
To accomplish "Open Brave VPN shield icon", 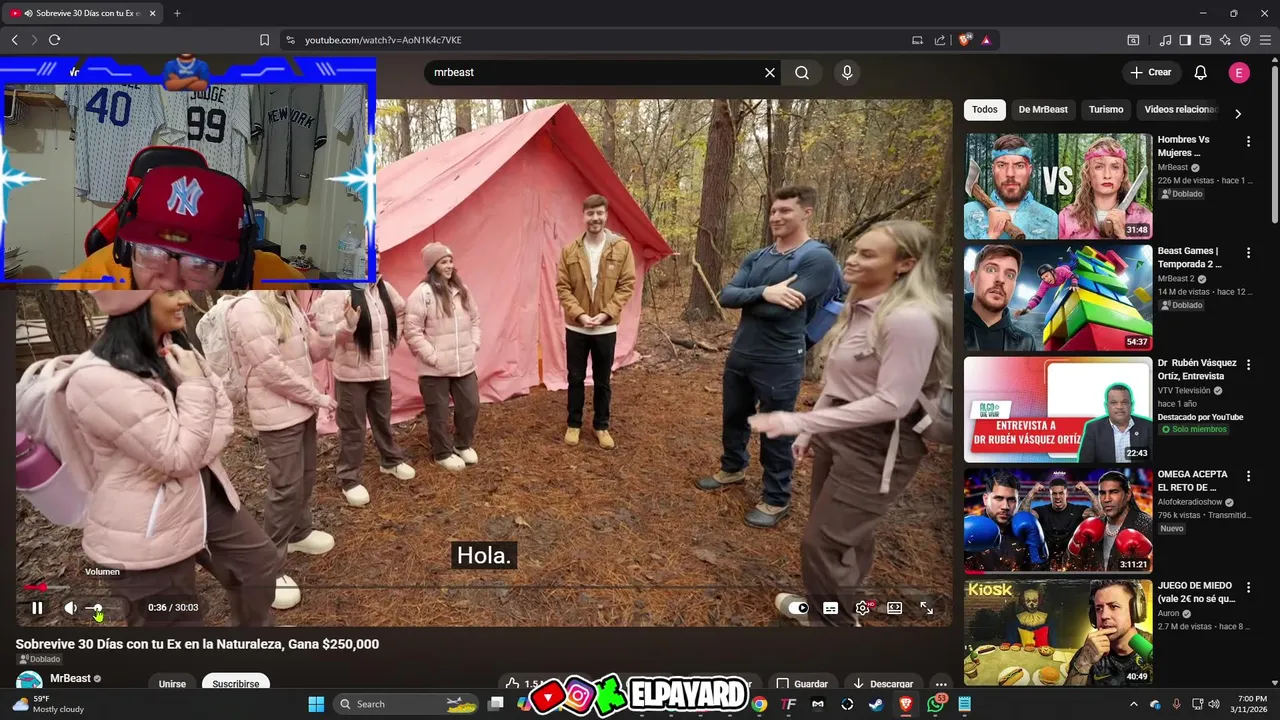I will (x=1245, y=40).
